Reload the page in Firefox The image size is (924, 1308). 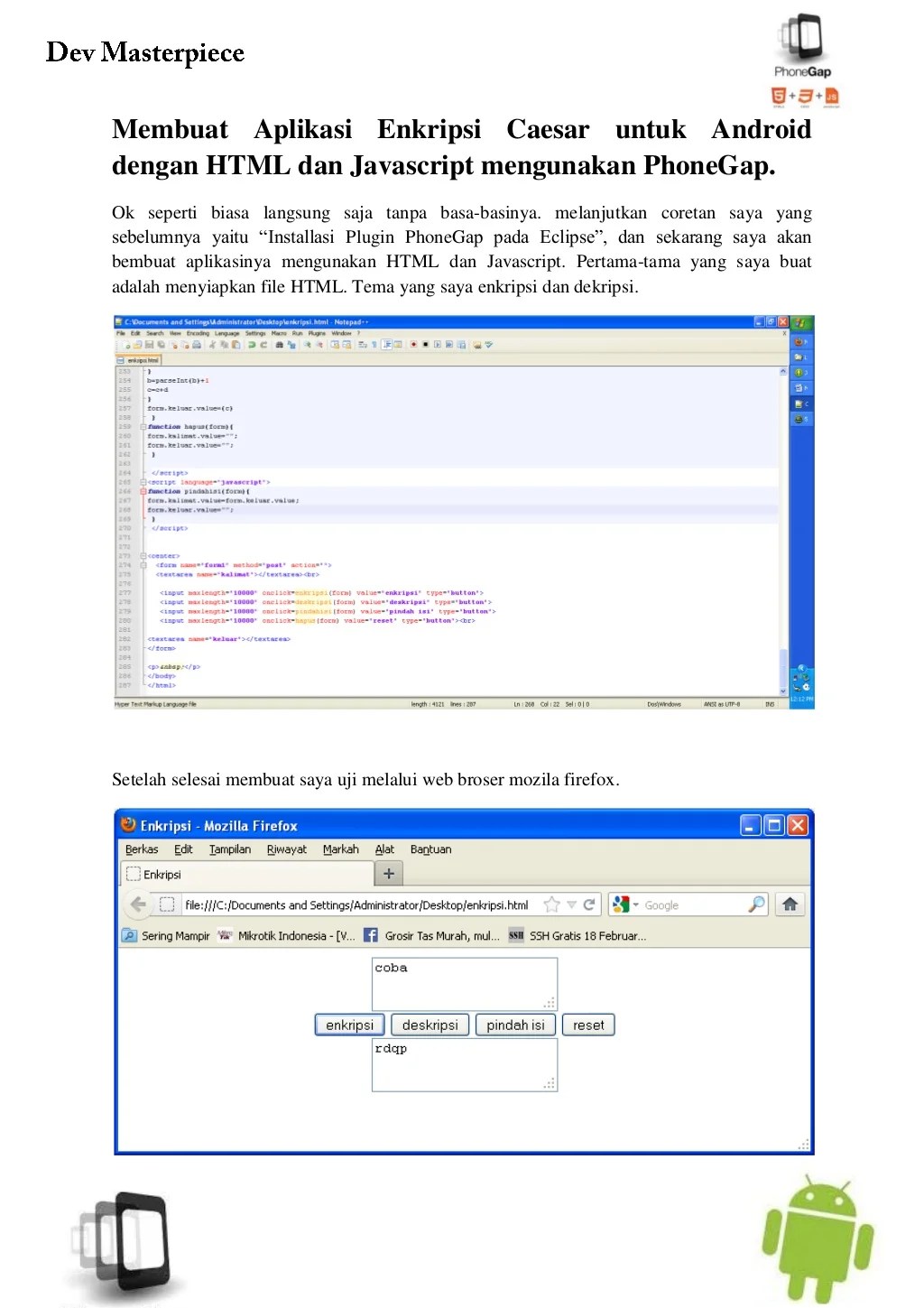point(589,904)
